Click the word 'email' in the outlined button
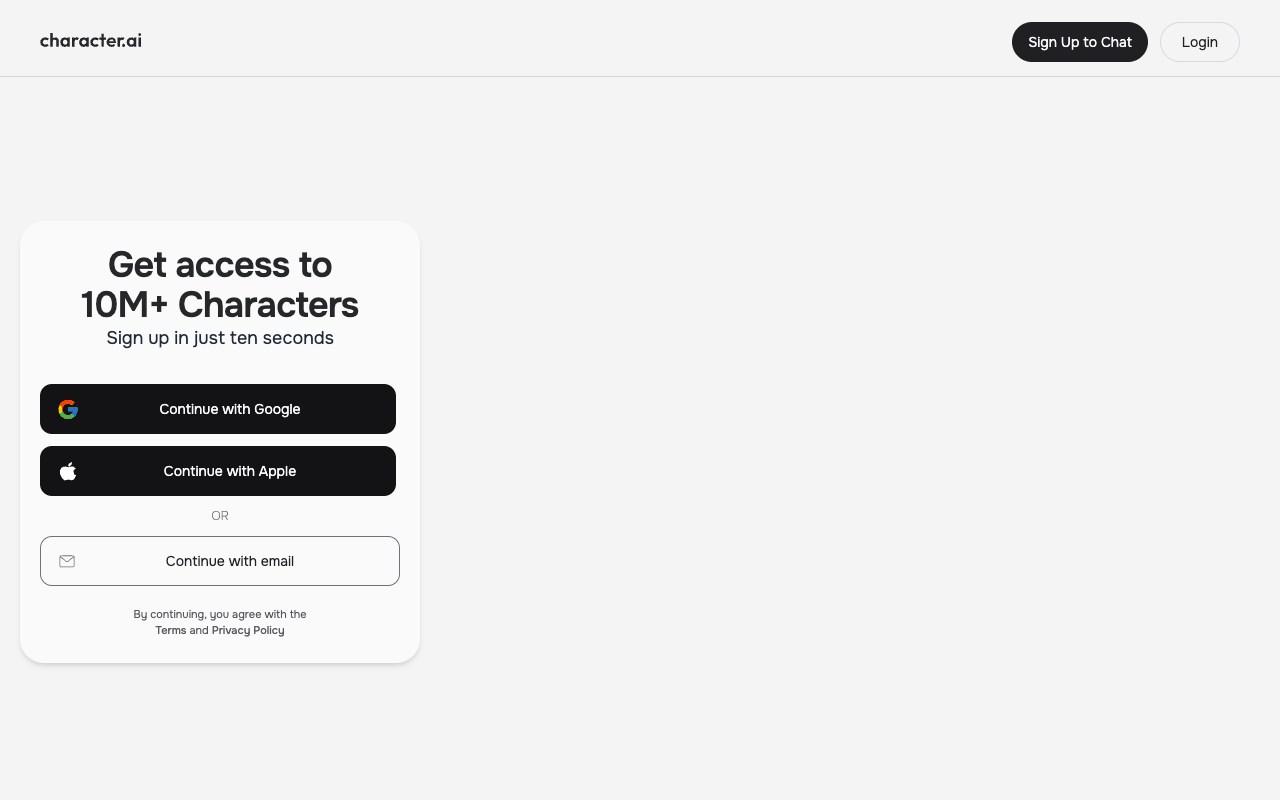 pos(273,561)
